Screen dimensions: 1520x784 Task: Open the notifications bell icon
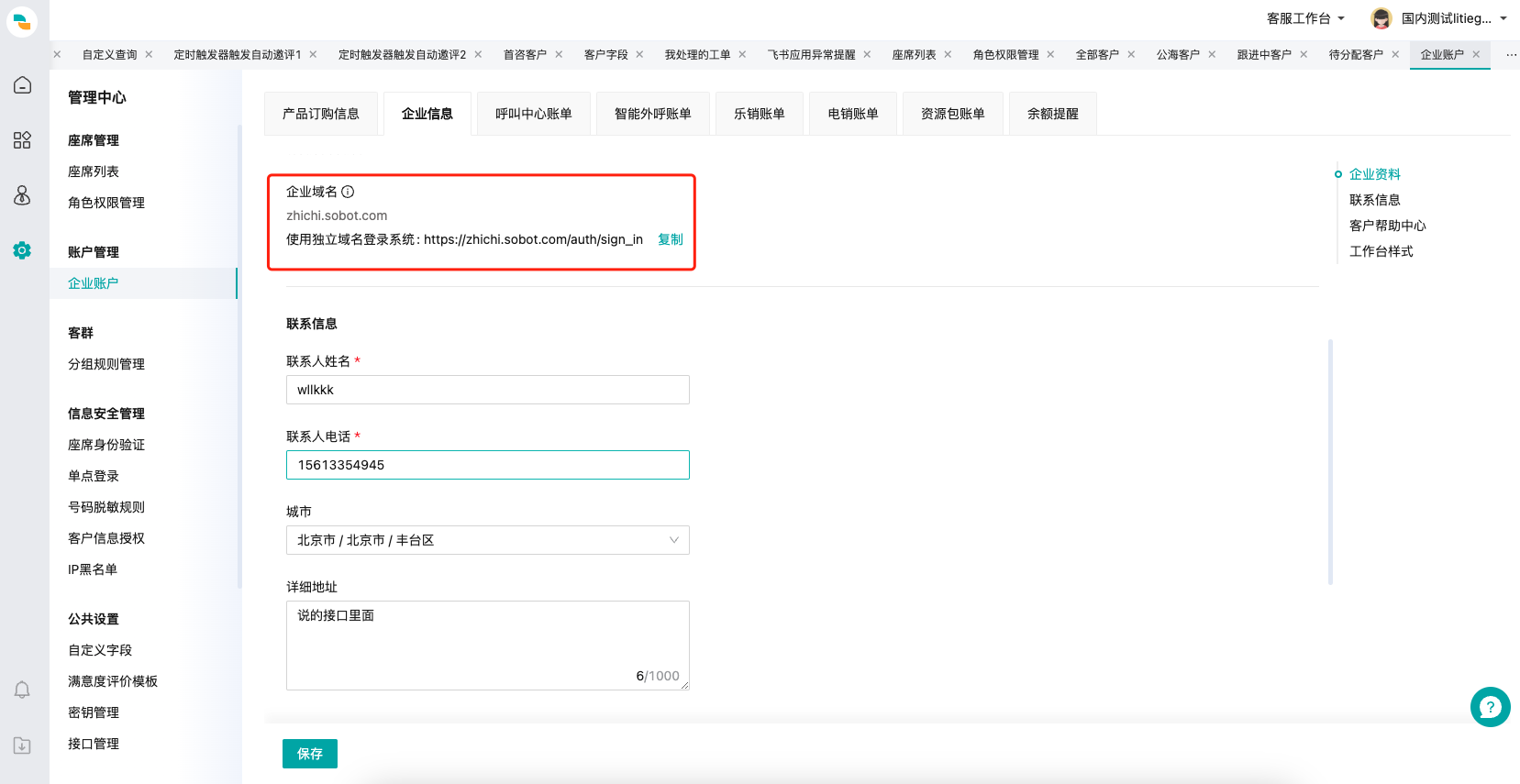(22, 690)
